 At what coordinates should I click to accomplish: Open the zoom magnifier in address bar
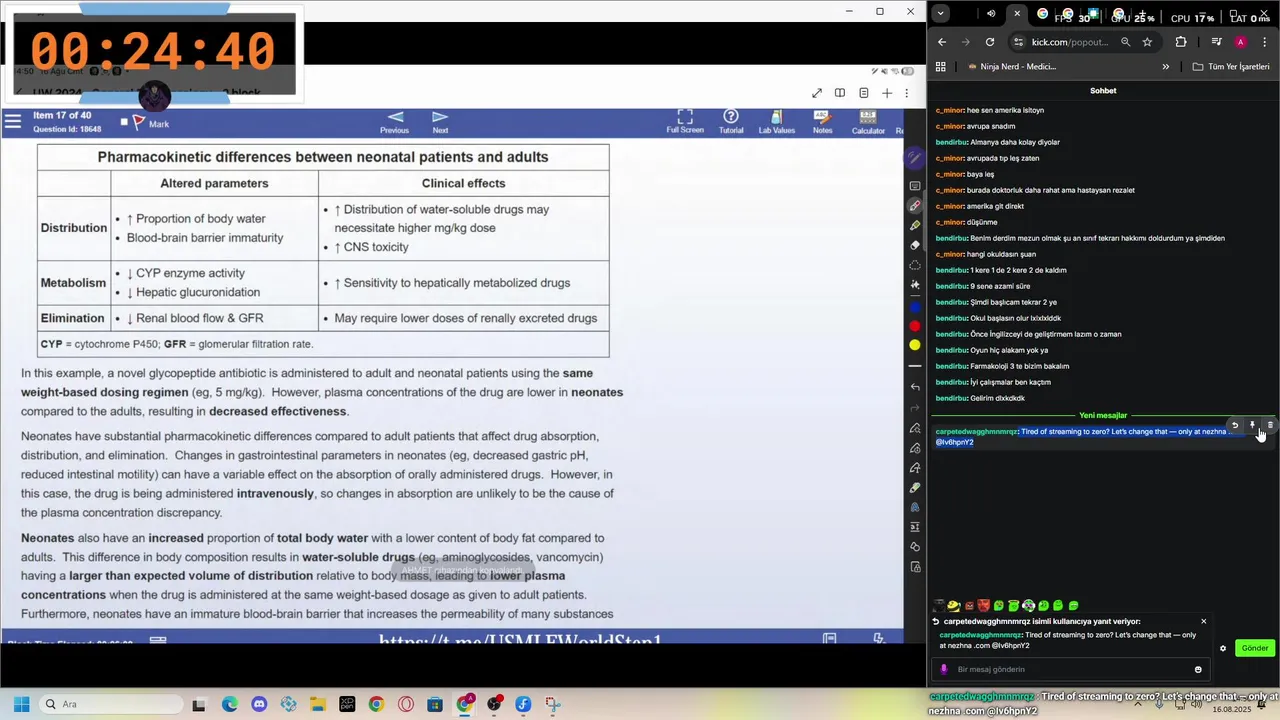[x=1125, y=42]
